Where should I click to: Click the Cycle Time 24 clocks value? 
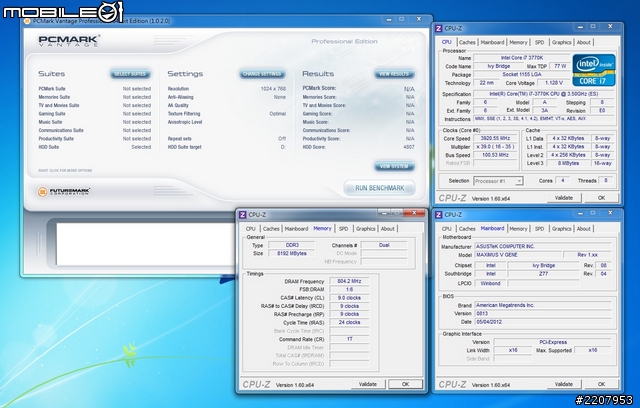[x=349, y=322]
